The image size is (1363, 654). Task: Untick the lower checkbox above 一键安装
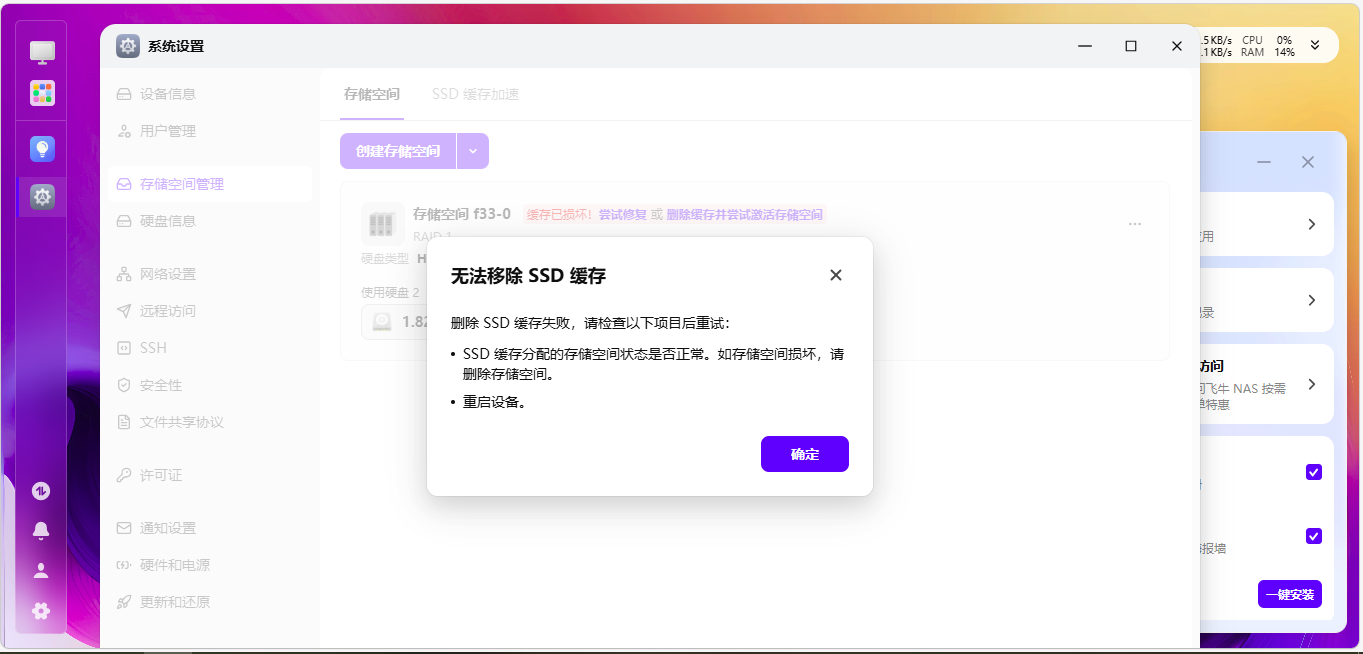1314,536
